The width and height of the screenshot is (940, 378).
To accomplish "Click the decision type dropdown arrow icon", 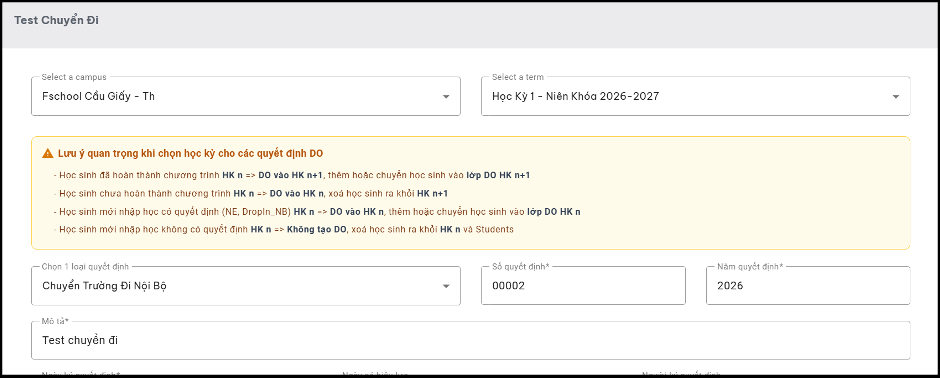I will click(446, 286).
